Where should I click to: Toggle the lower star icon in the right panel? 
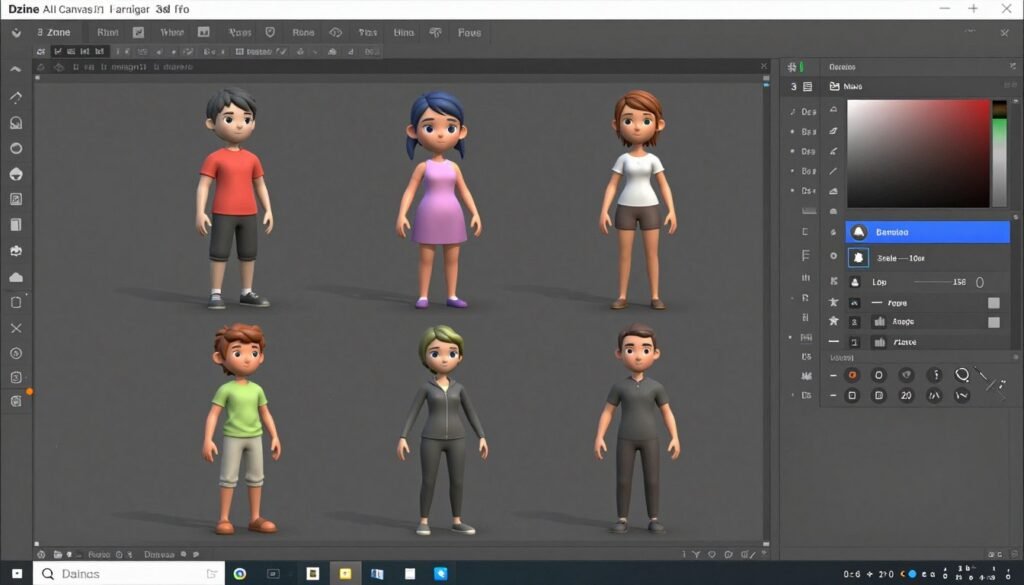[x=833, y=321]
